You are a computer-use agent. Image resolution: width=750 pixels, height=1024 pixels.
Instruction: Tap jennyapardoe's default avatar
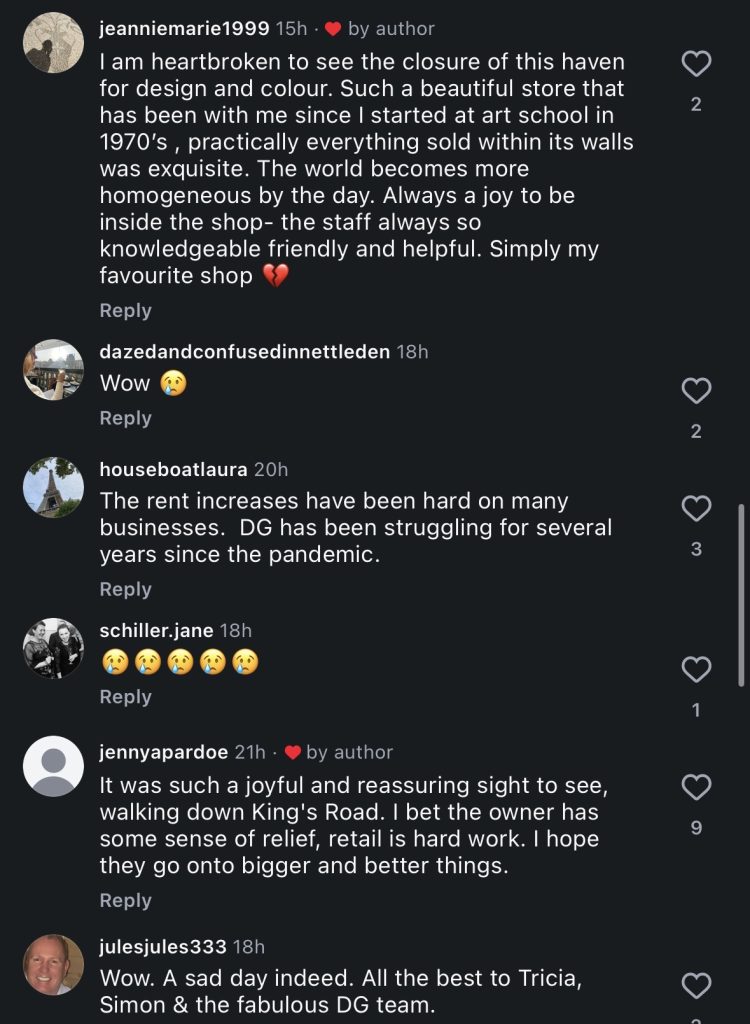(x=54, y=766)
